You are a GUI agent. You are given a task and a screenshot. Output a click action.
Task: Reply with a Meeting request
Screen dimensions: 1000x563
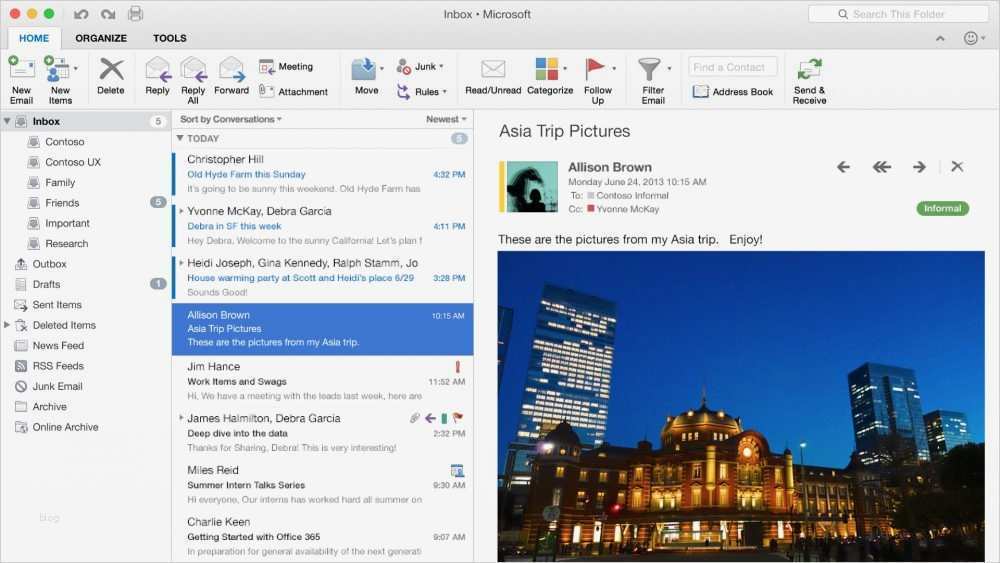point(286,66)
